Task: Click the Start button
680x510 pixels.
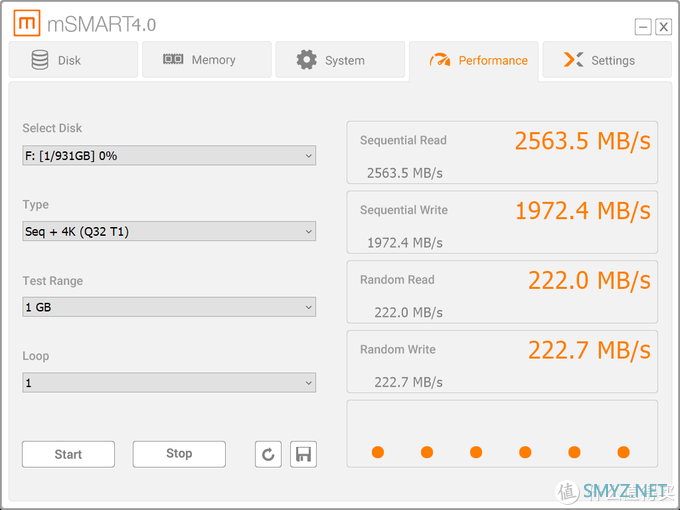Action: click(69, 454)
